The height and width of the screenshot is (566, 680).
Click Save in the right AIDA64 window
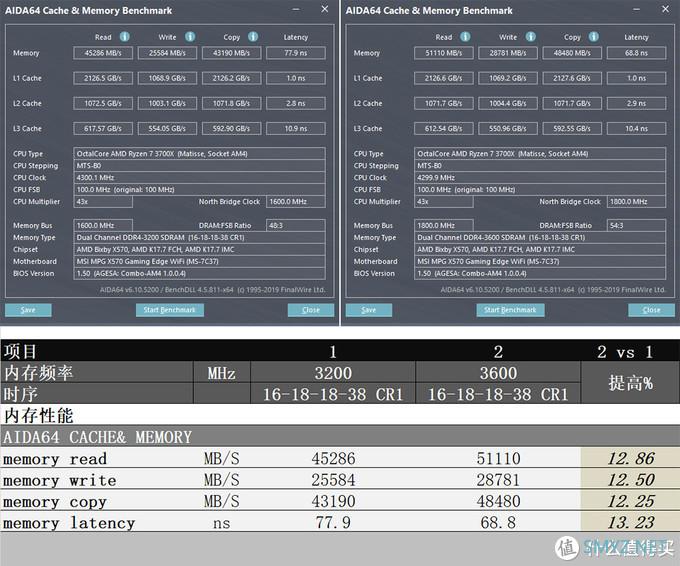369,310
